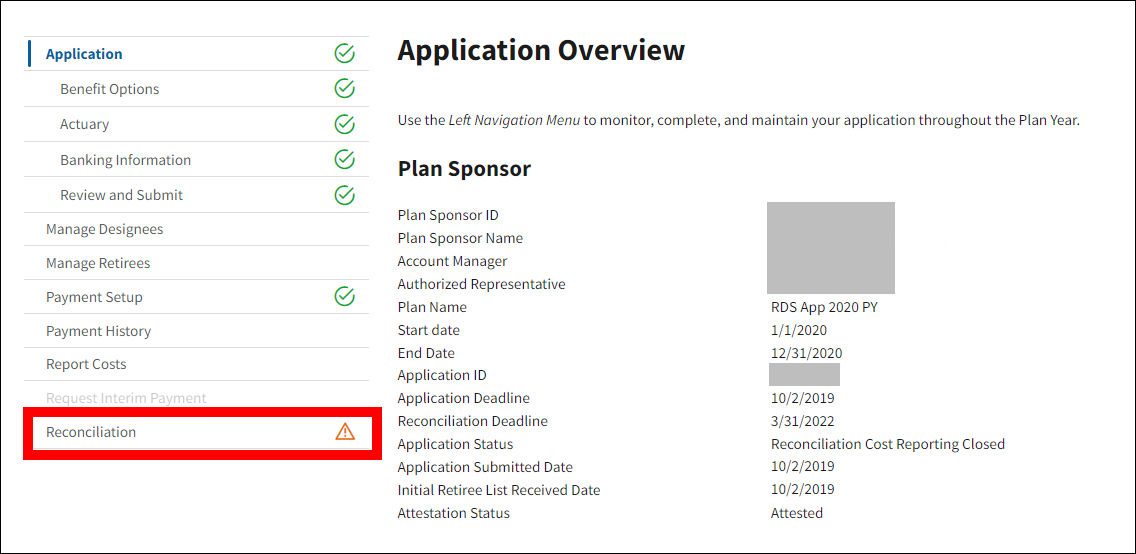Open the Actuary page
The width and height of the screenshot is (1136, 554).
[85, 124]
